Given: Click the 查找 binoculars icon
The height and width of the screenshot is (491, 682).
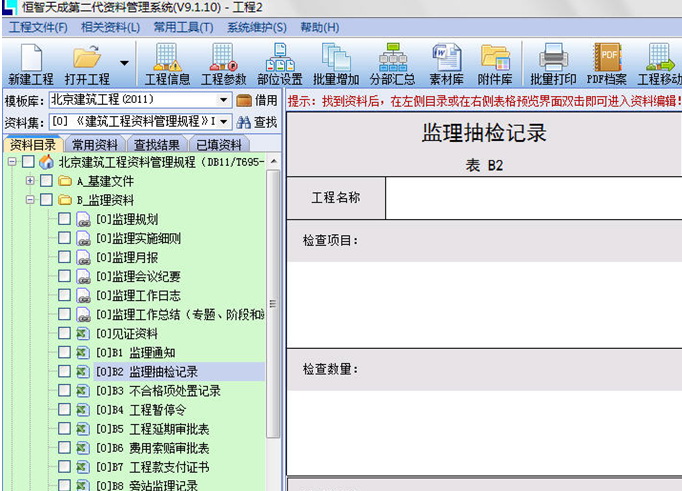Looking at the screenshot, I should (x=244, y=122).
